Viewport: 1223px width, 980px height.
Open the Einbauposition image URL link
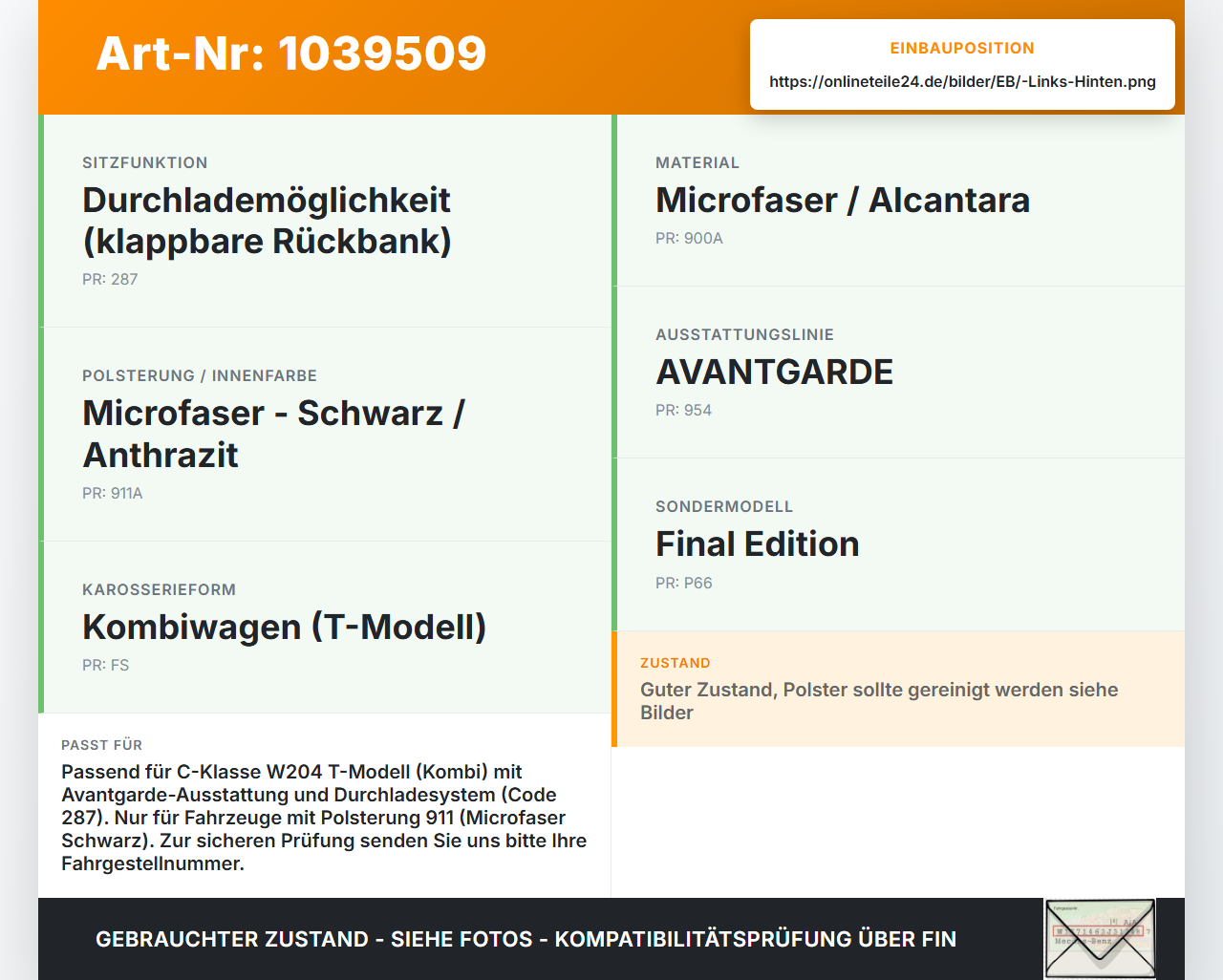pyautogui.click(x=962, y=81)
